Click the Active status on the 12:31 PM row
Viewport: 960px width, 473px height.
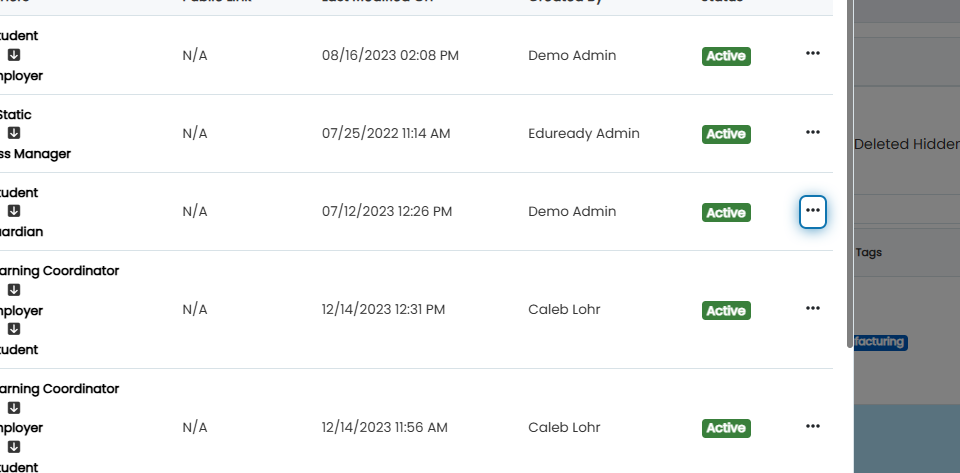coord(726,310)
